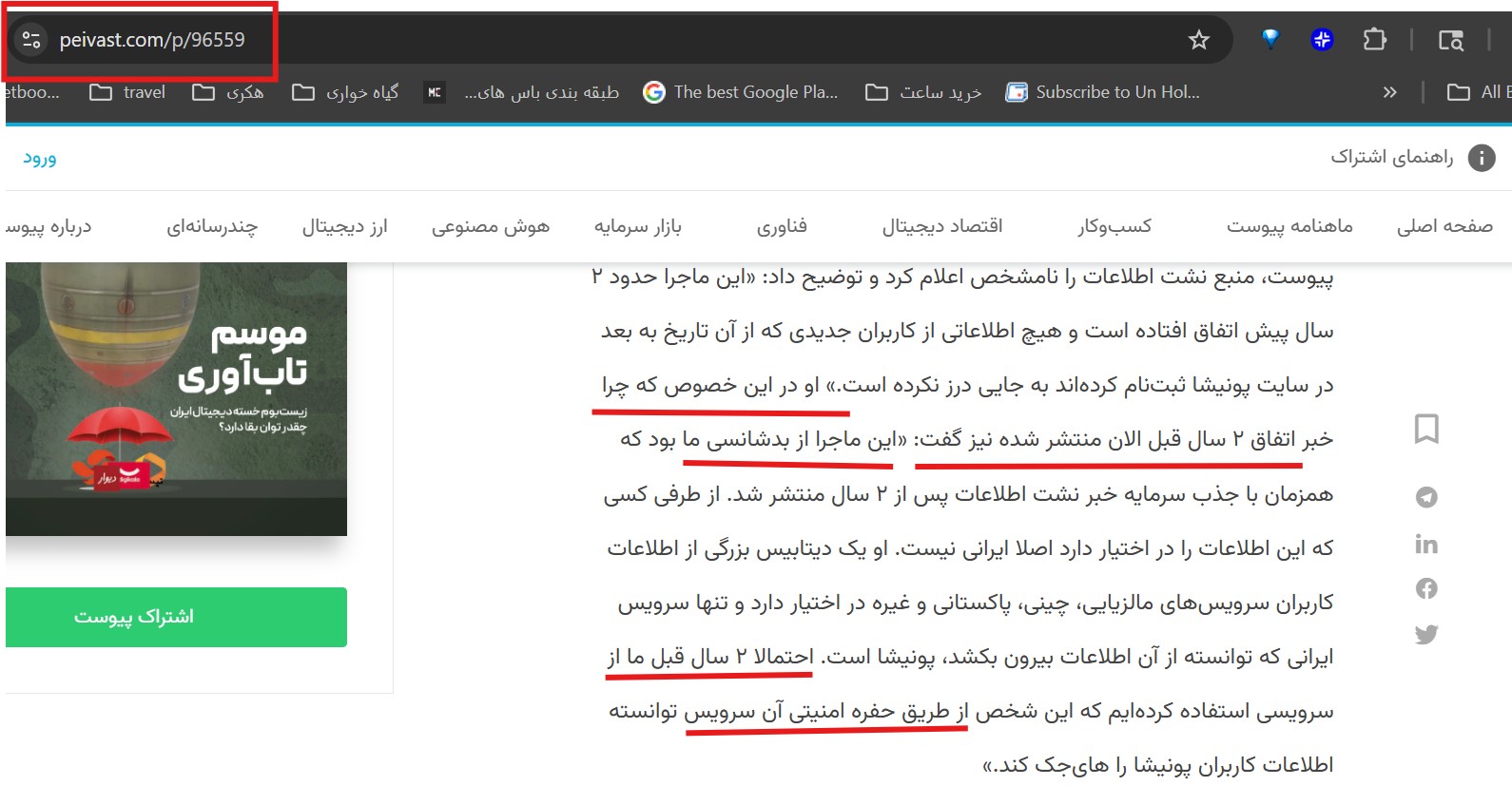This screenshot has height=805, width=1512.
Task: Open ارز دیجیتال menu item
Action: pos(345,226)
